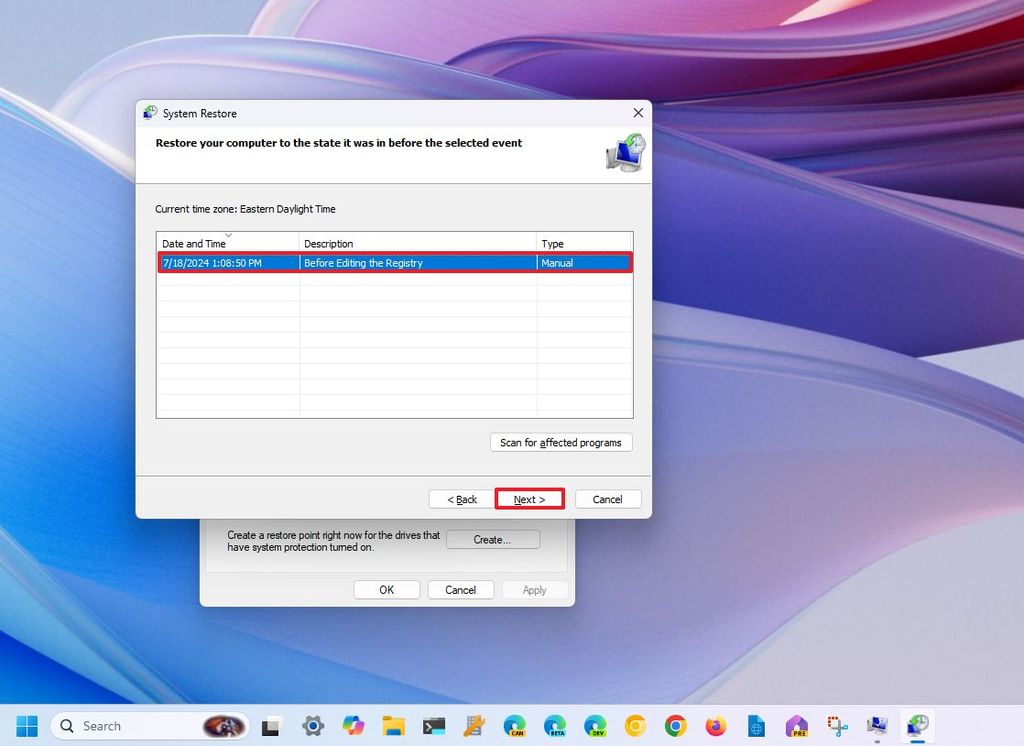Click Scan for affected programs
This screenshot has height=746, width=1024.
(561, 442)
